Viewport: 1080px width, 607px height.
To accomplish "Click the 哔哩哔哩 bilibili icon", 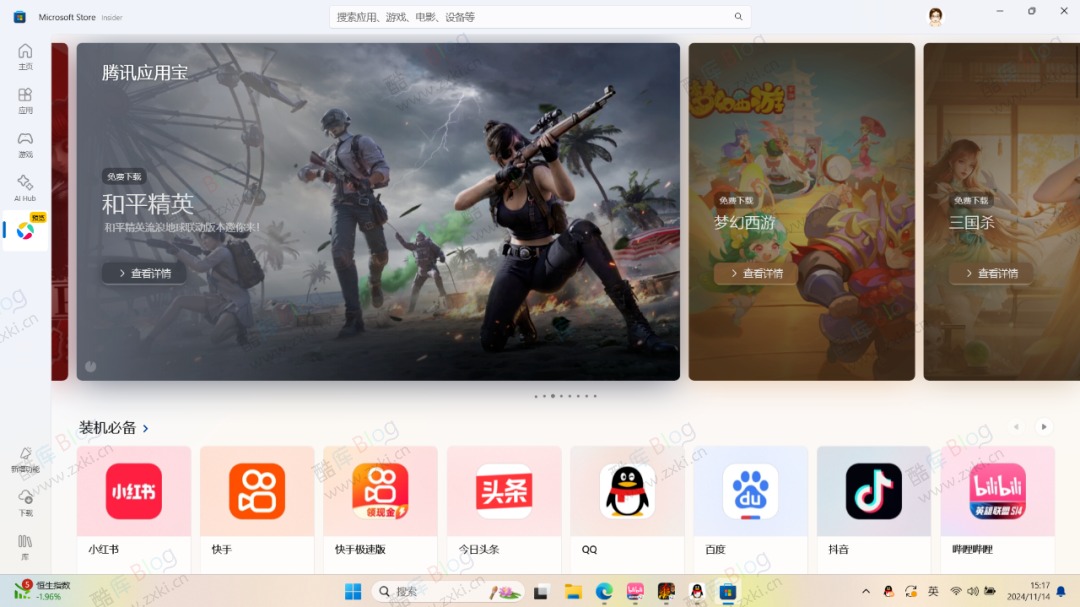I will click(x=995, y=491).
